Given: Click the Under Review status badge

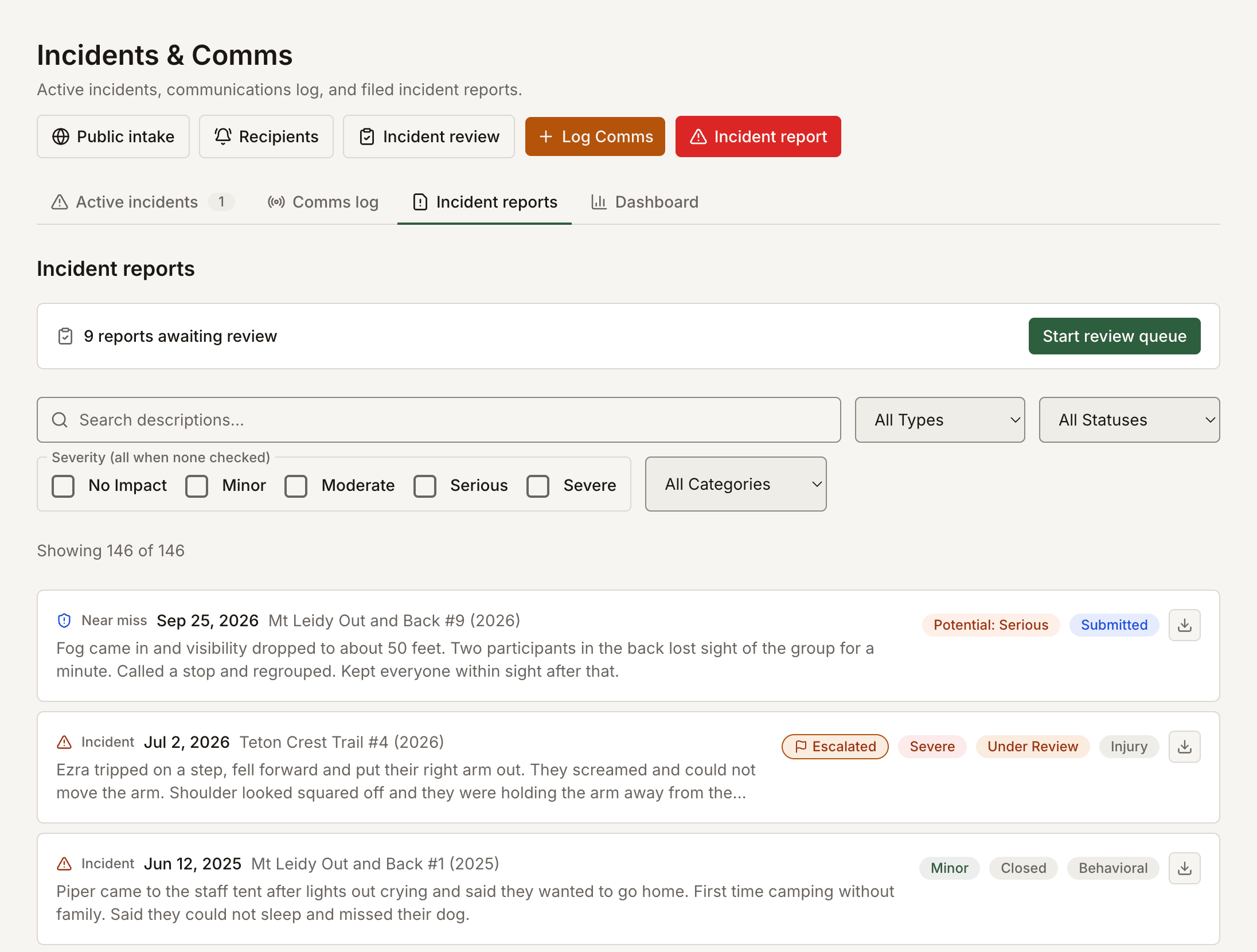Looking at the screenshot, I should tap(1033, 747).
